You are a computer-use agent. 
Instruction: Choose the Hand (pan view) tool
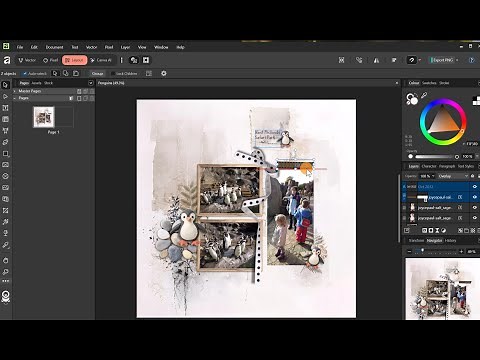pyautogui.click(x=5, y=260)
